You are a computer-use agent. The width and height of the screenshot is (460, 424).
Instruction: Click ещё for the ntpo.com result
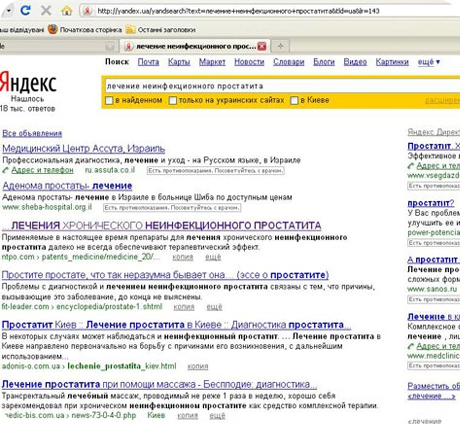pos(213,257)
